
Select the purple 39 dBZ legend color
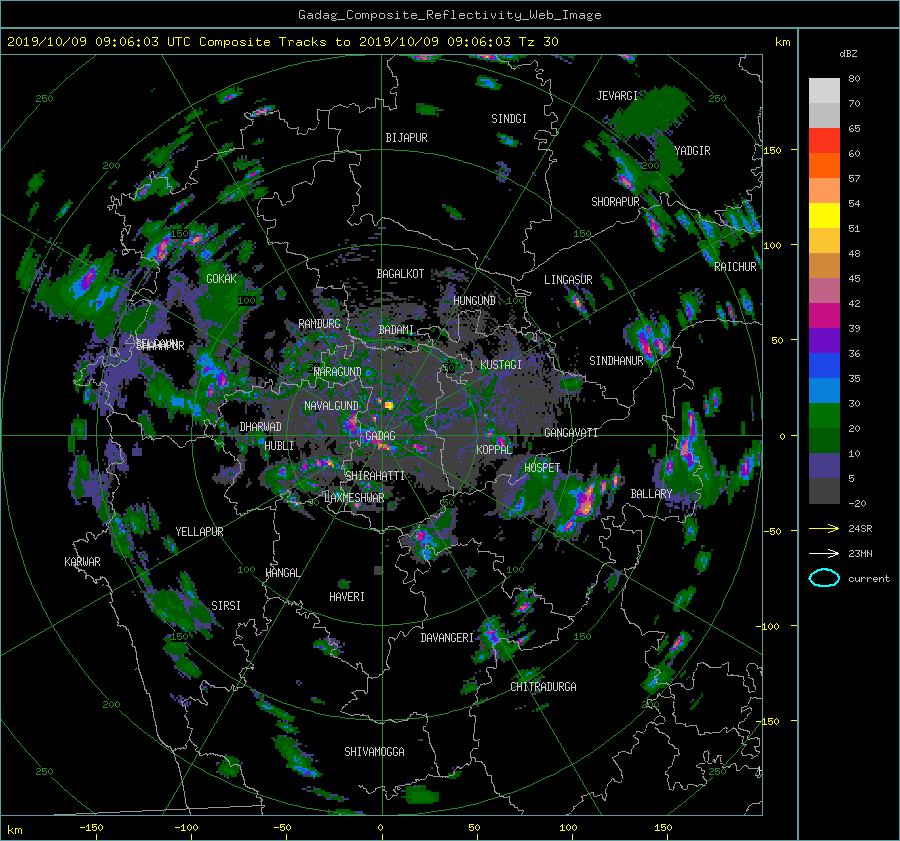pos(824,340)
